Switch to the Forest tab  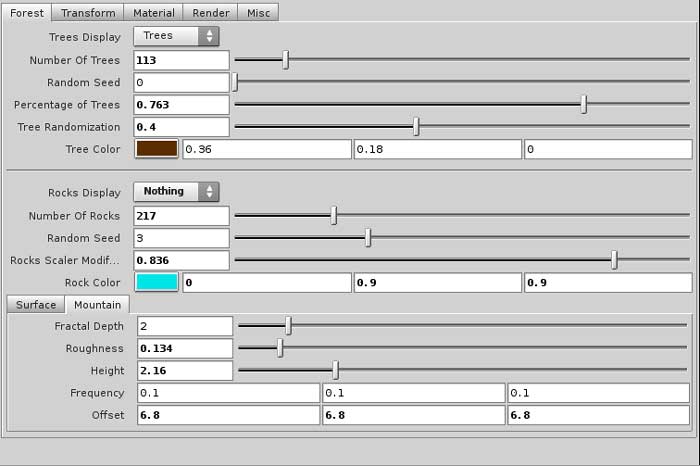(x=27, y=12)
